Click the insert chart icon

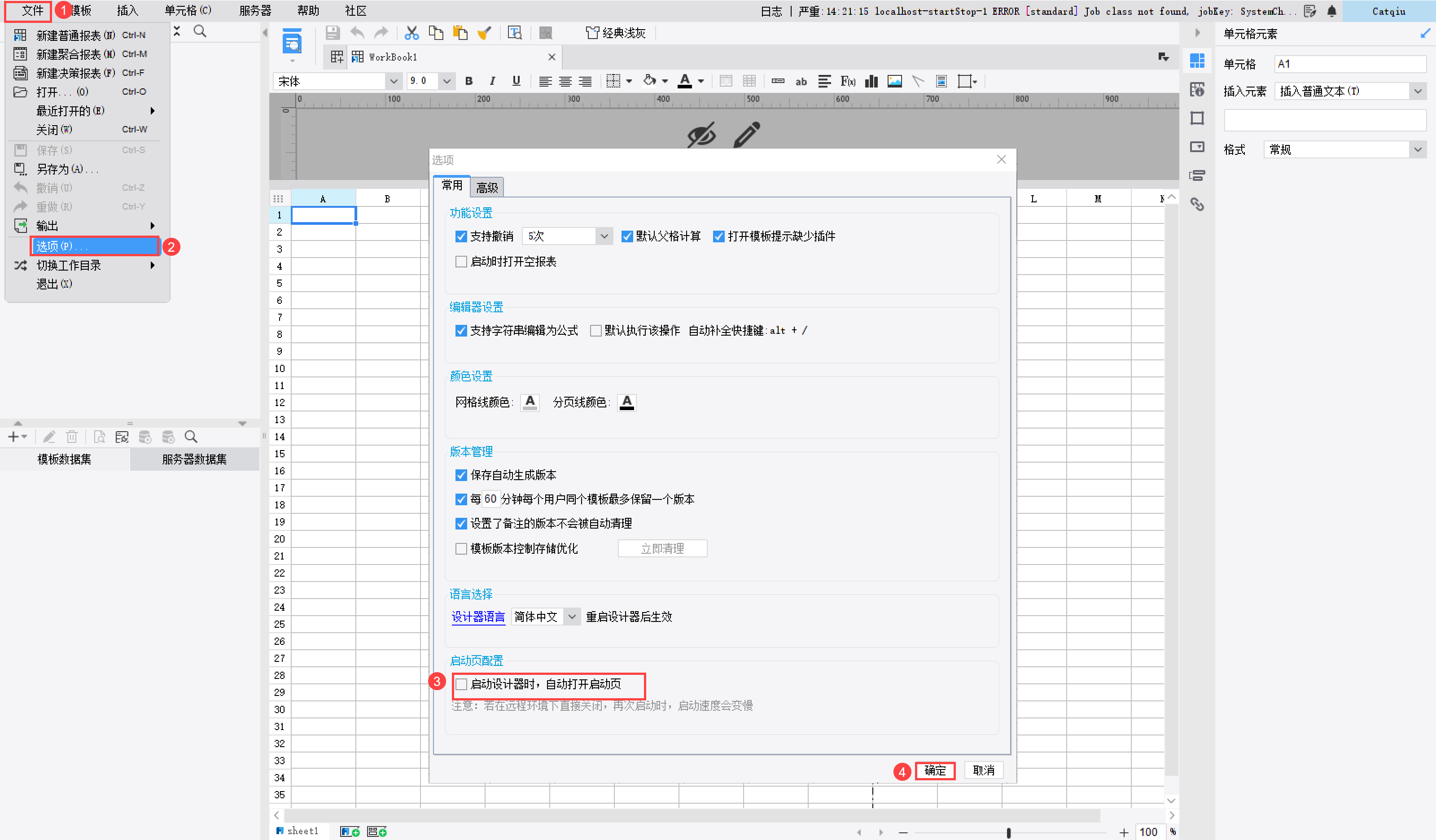[x=871, y=82]
